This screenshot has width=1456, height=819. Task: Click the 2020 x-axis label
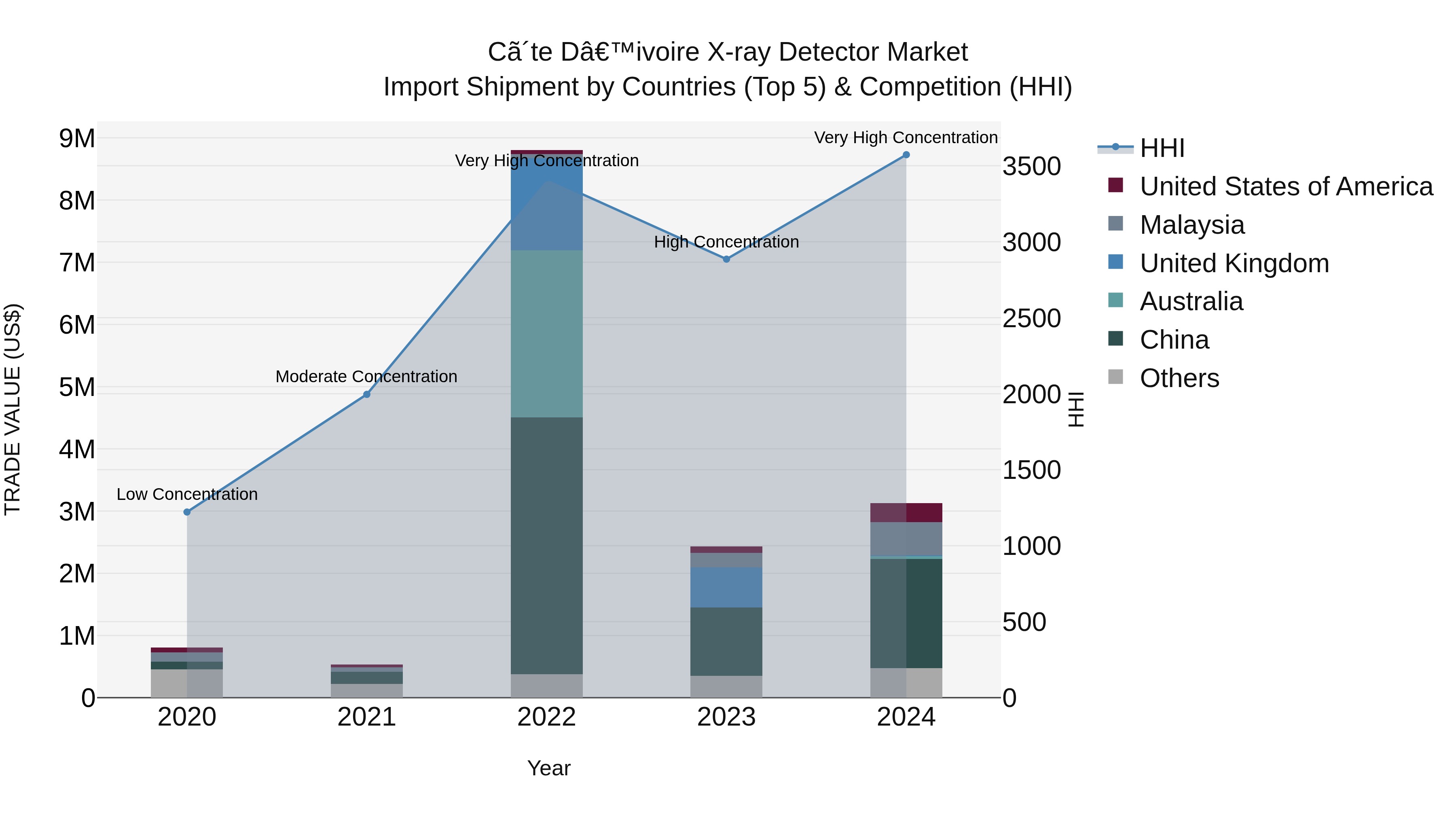187,718
